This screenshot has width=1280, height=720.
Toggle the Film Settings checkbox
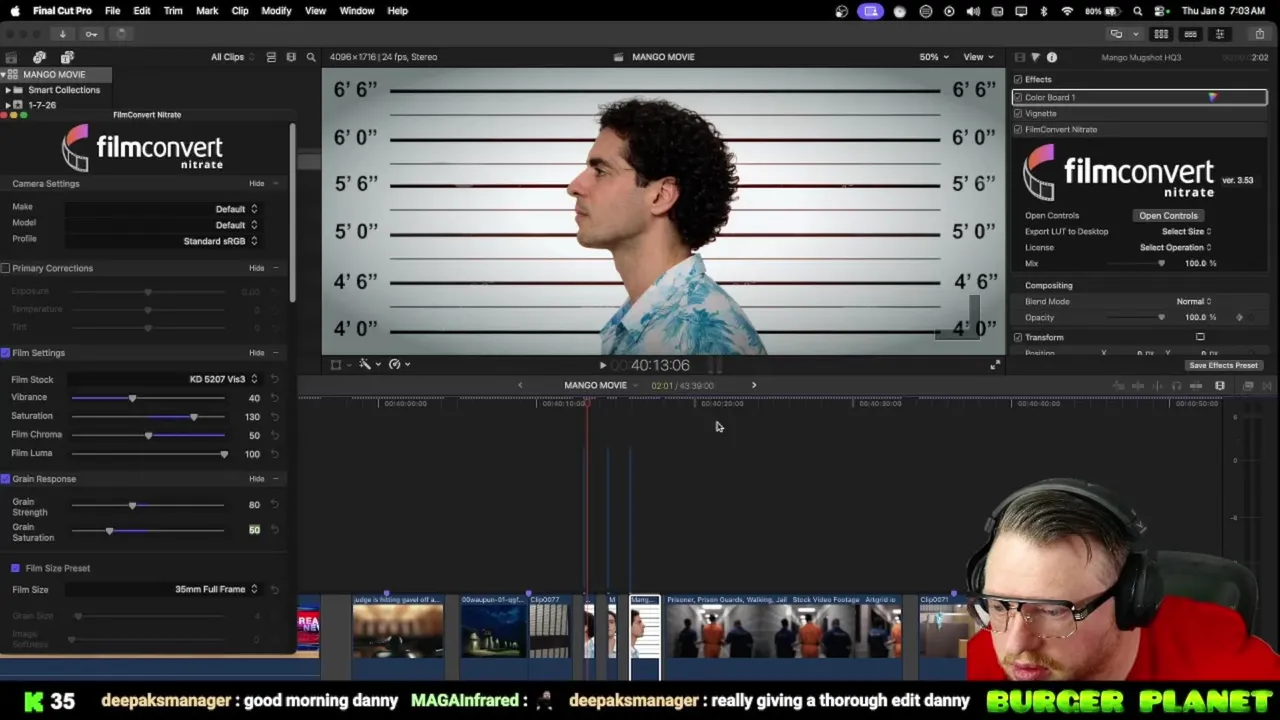pos(6,353)
